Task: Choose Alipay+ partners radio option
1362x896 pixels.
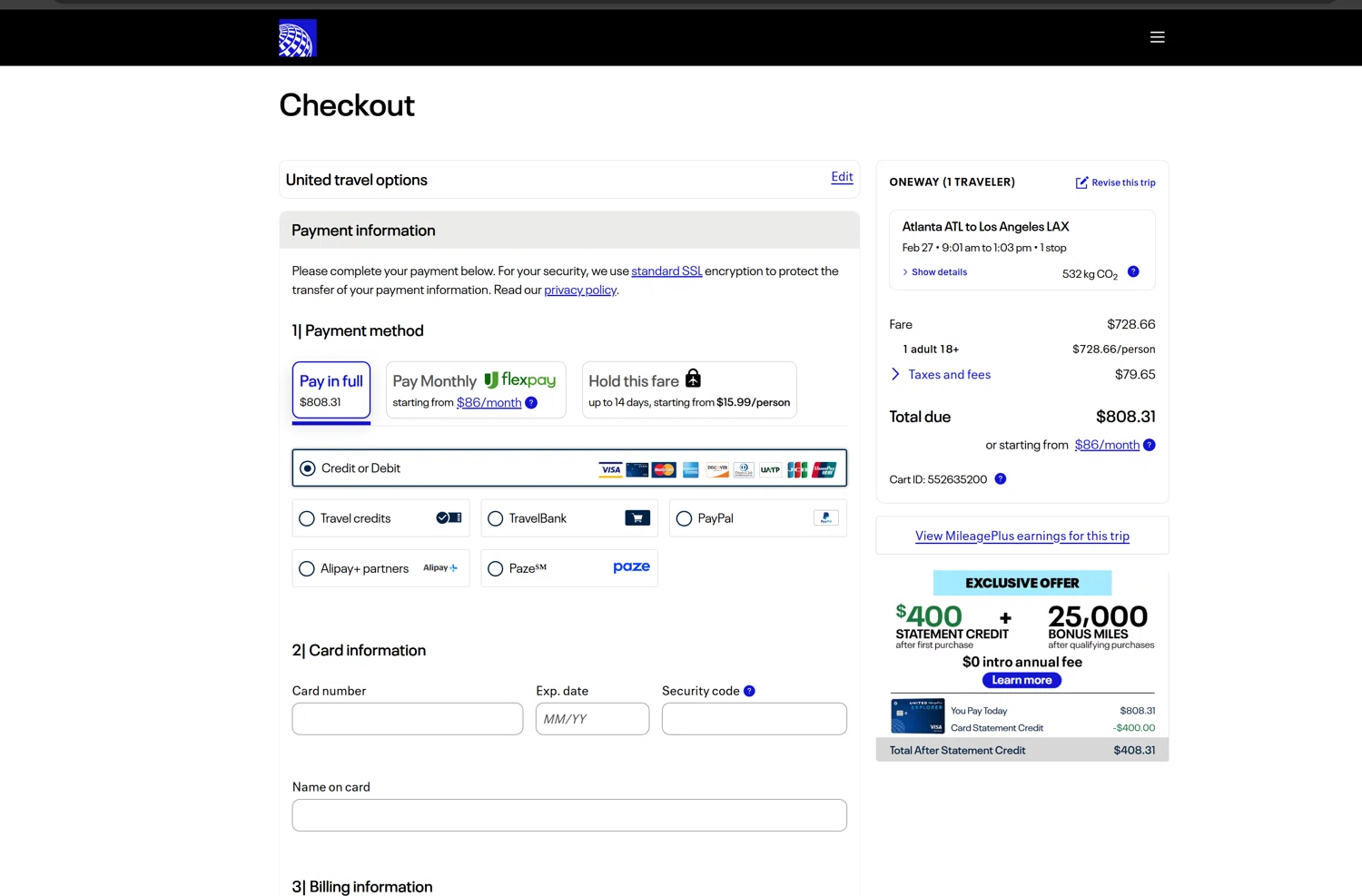Action: tap(307, 568)
